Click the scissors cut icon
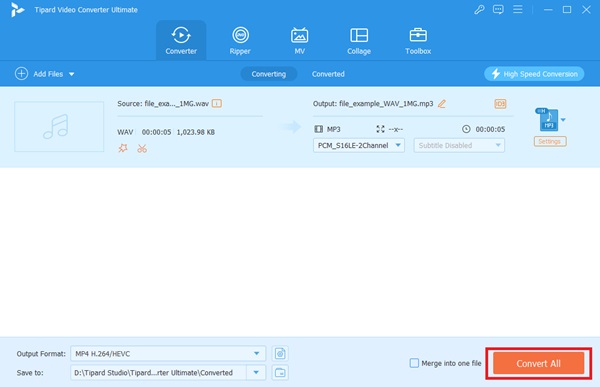This screenshot has width=600, height=387. click(x=142, y=148)
